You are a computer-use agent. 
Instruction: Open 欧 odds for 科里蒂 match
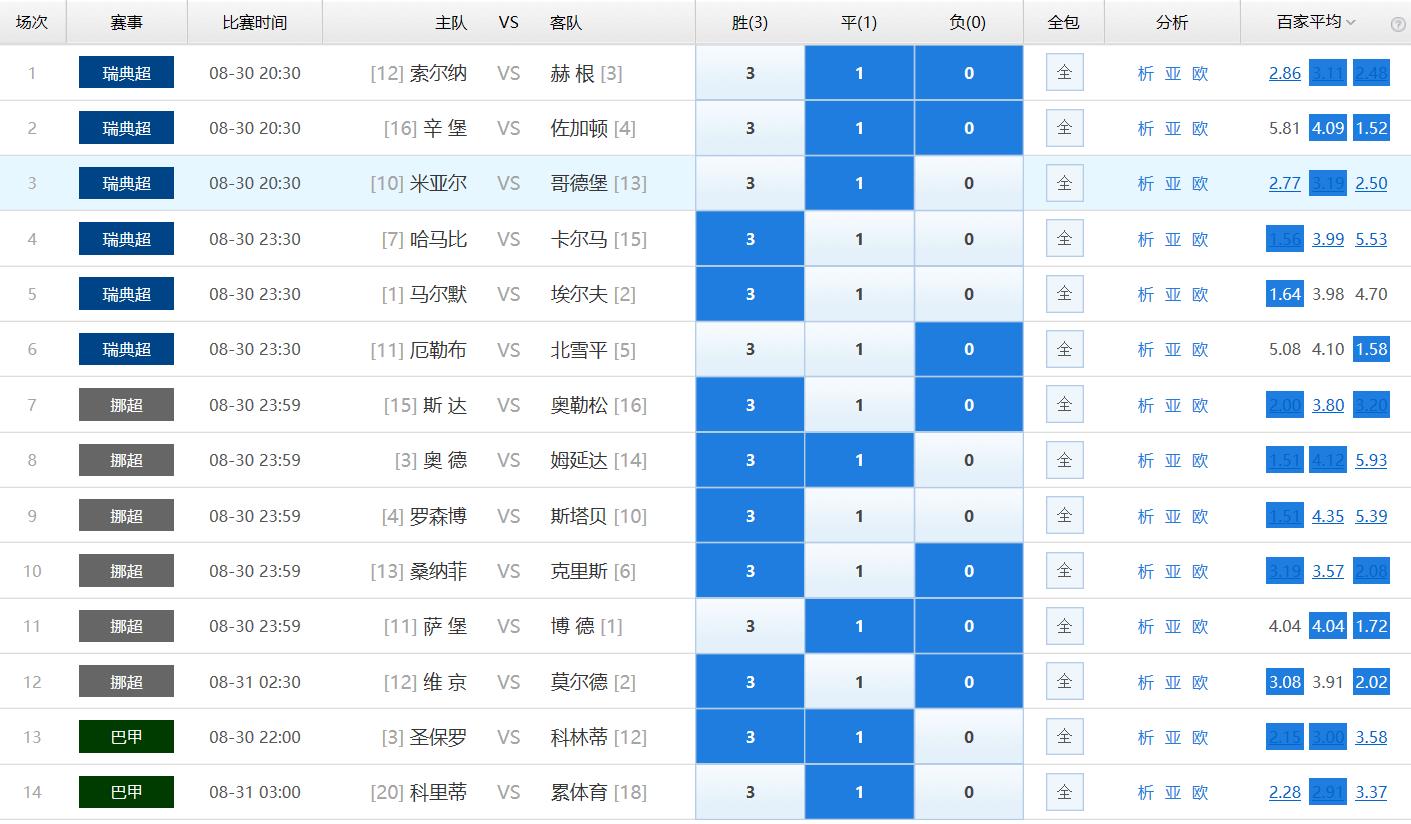(1200, 792)
